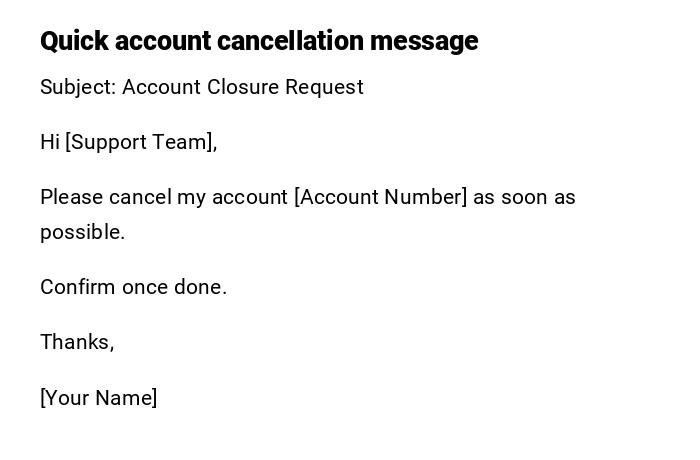Click the word "message" in the heading
This screenshot has width=700, height=460.
(424, 41)
